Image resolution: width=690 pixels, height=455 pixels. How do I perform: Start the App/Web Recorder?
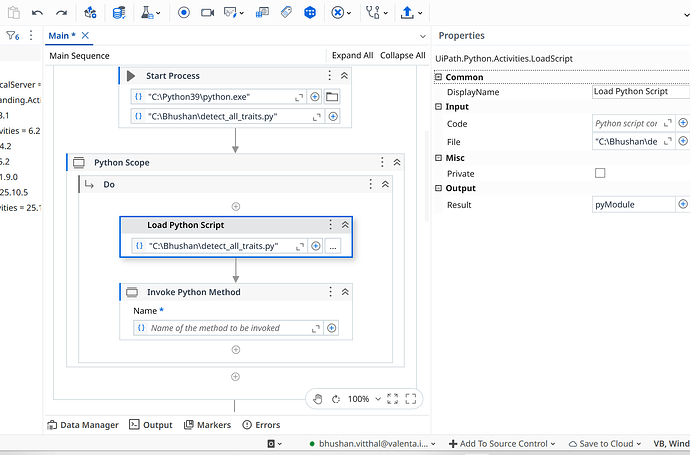(184, 12)
